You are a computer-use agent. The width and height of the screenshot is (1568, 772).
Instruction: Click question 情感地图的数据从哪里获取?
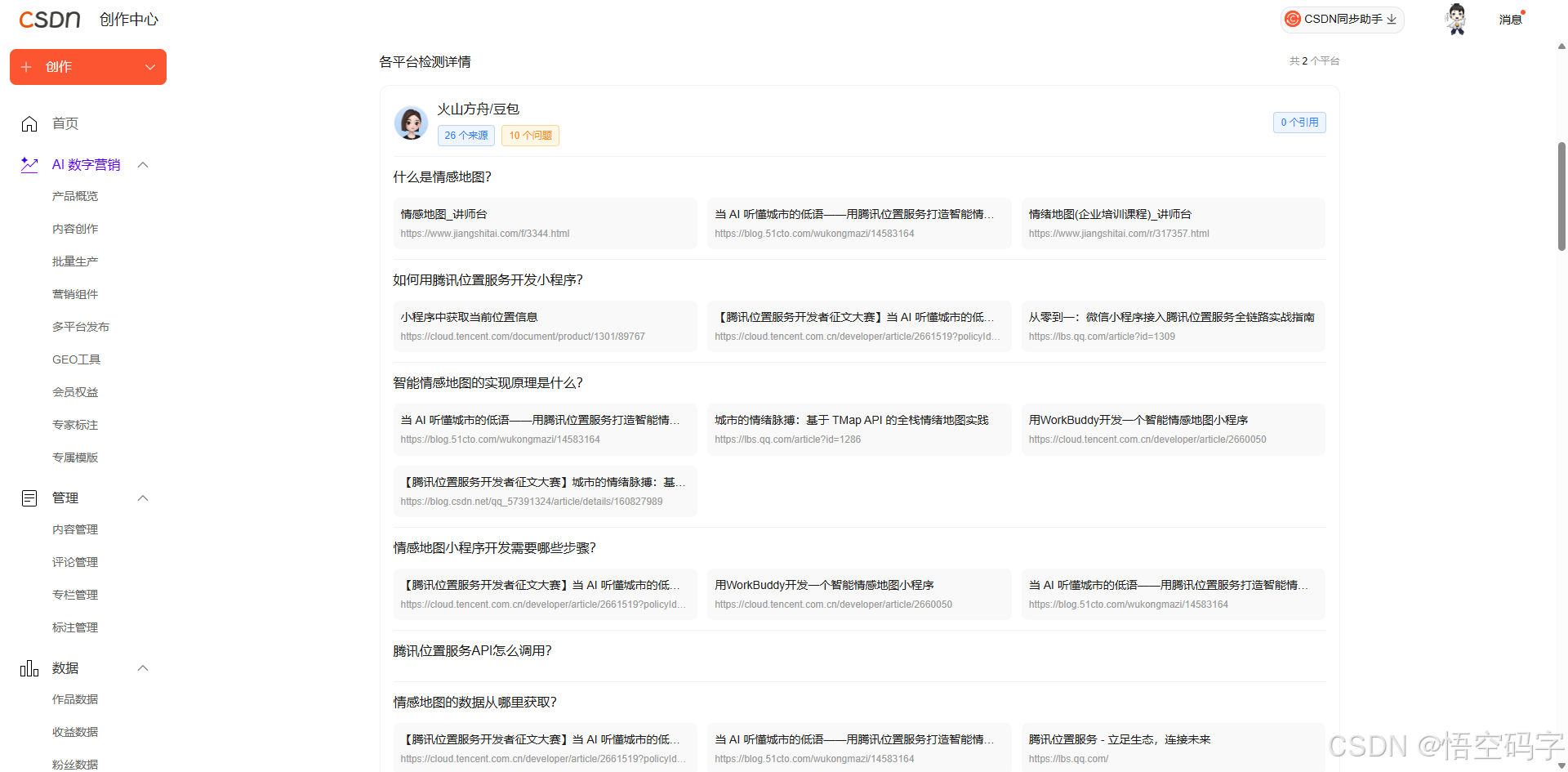click(474, 703)
